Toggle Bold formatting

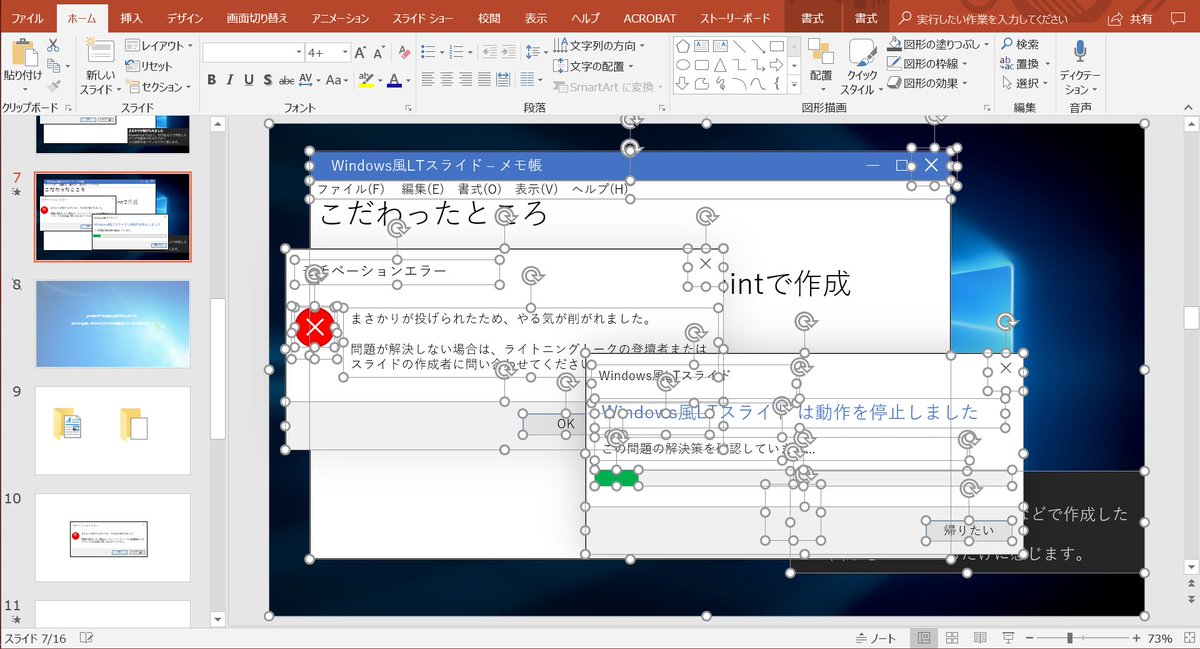click(211, 80)
